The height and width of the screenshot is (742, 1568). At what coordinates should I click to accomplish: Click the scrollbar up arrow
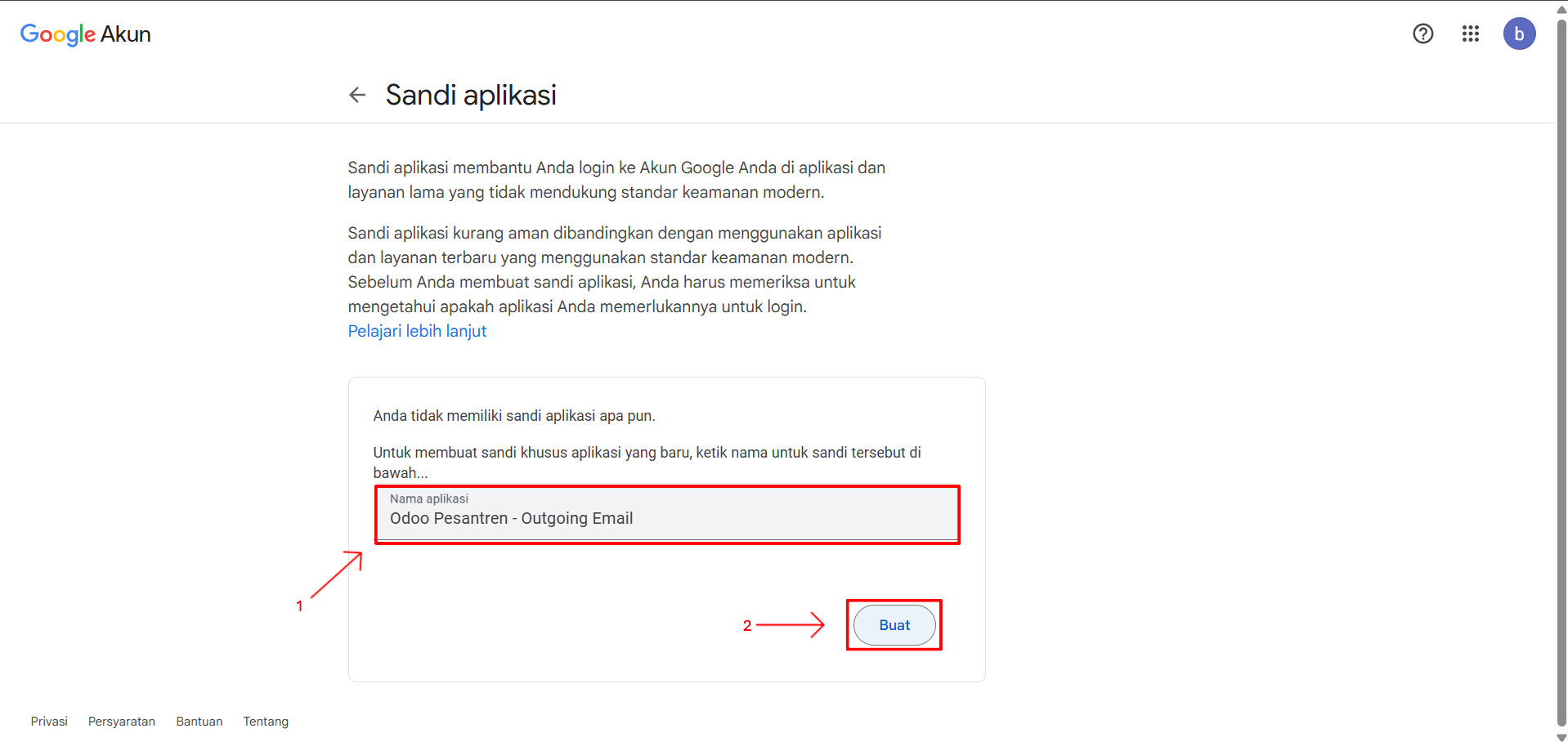(1561, 10)
